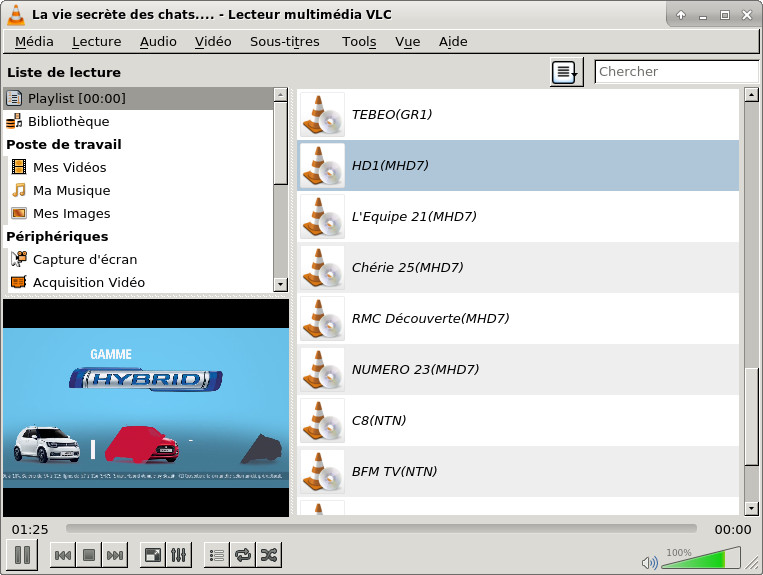
Task: Toggle the playlist view button
Action: pyautogui.click(x=217, y=555)
